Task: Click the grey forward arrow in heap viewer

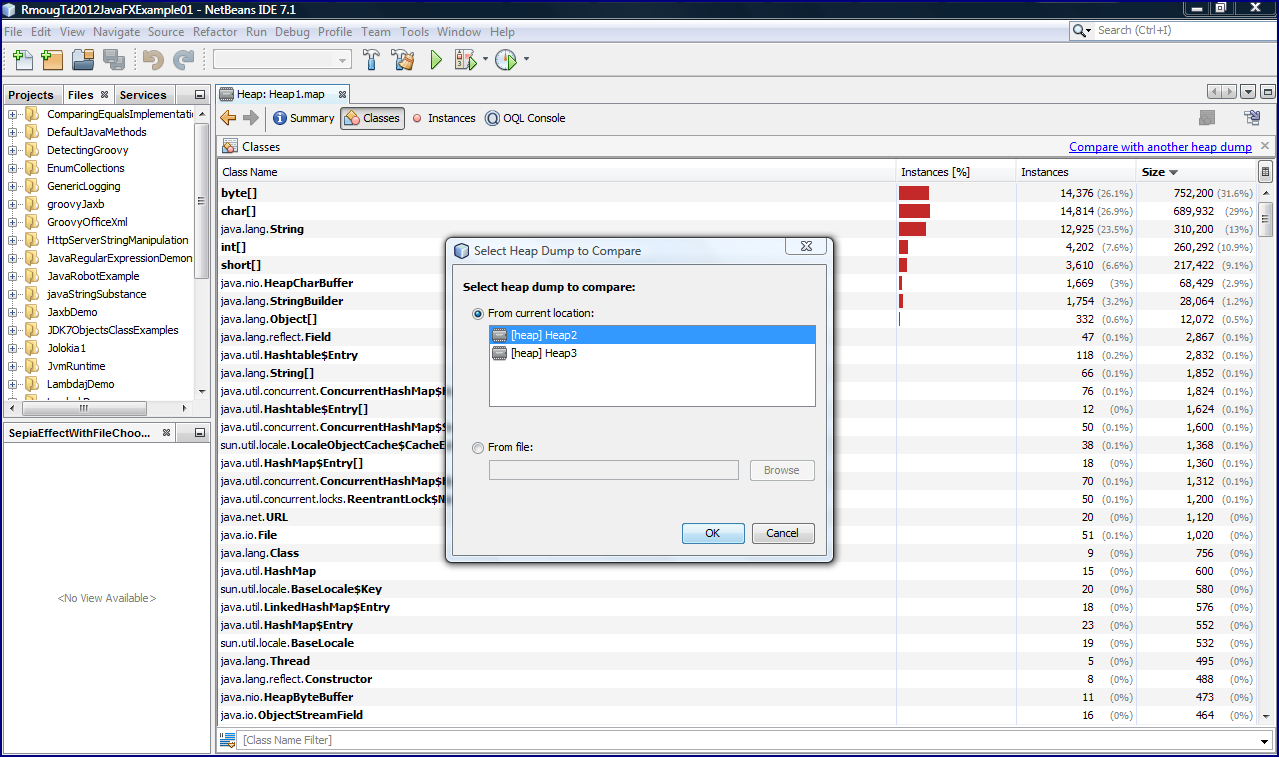Action: 251,118
